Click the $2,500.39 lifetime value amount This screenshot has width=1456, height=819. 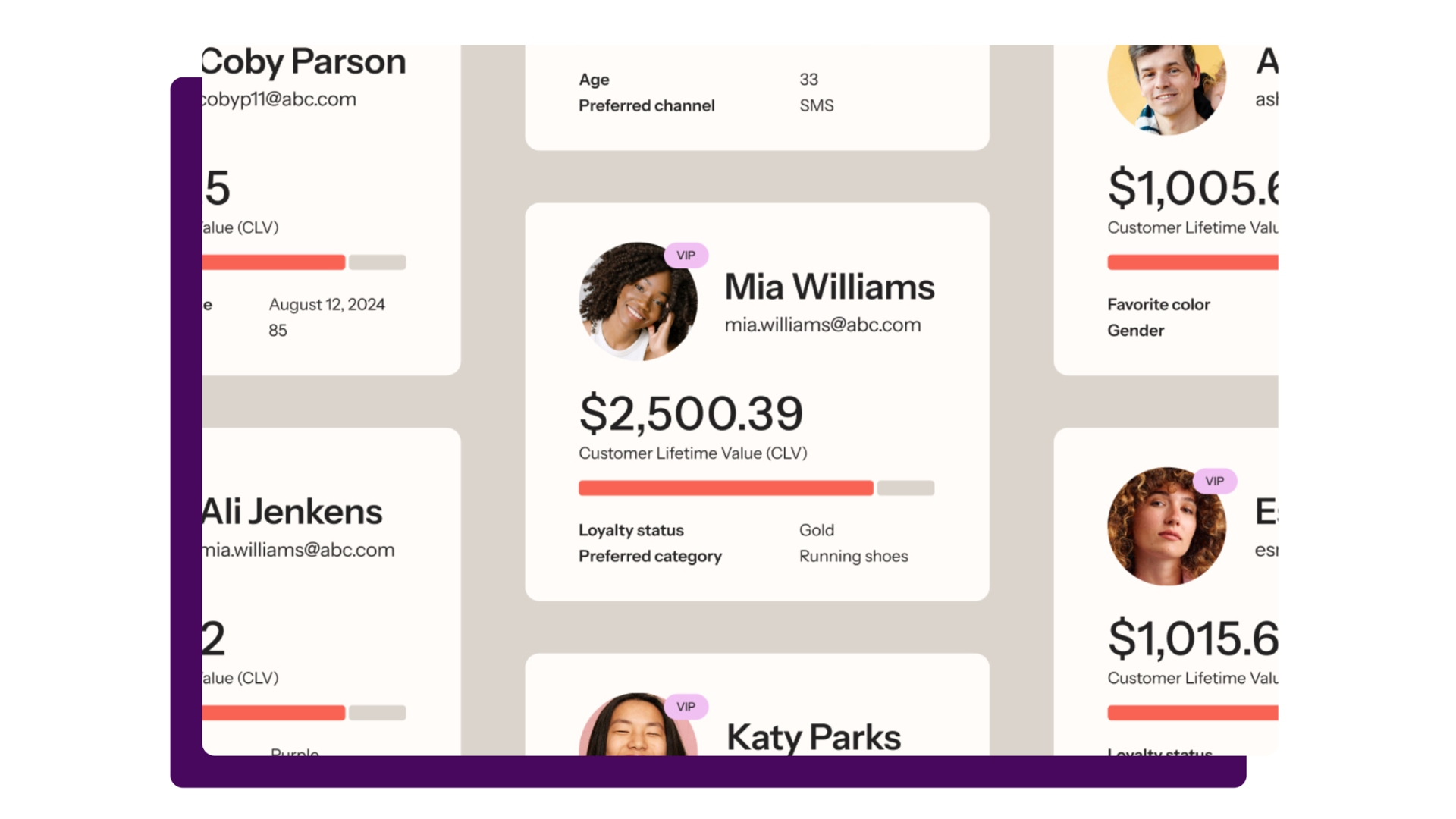tap(690, 413)
